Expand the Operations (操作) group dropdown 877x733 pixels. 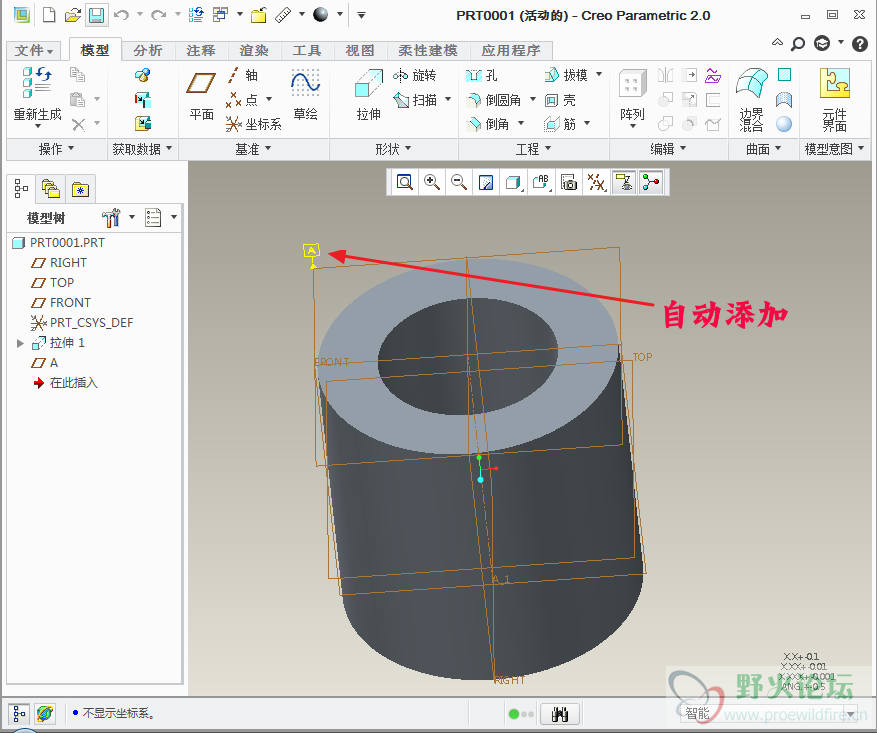(x=56, y=149)
